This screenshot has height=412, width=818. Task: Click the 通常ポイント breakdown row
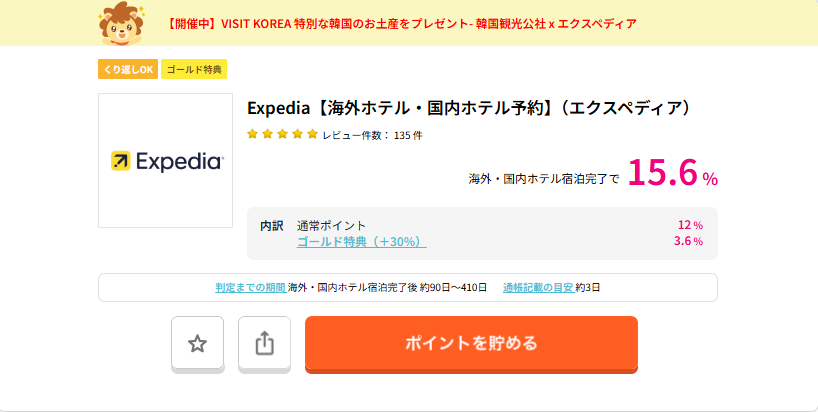click(x=331, y=225)
